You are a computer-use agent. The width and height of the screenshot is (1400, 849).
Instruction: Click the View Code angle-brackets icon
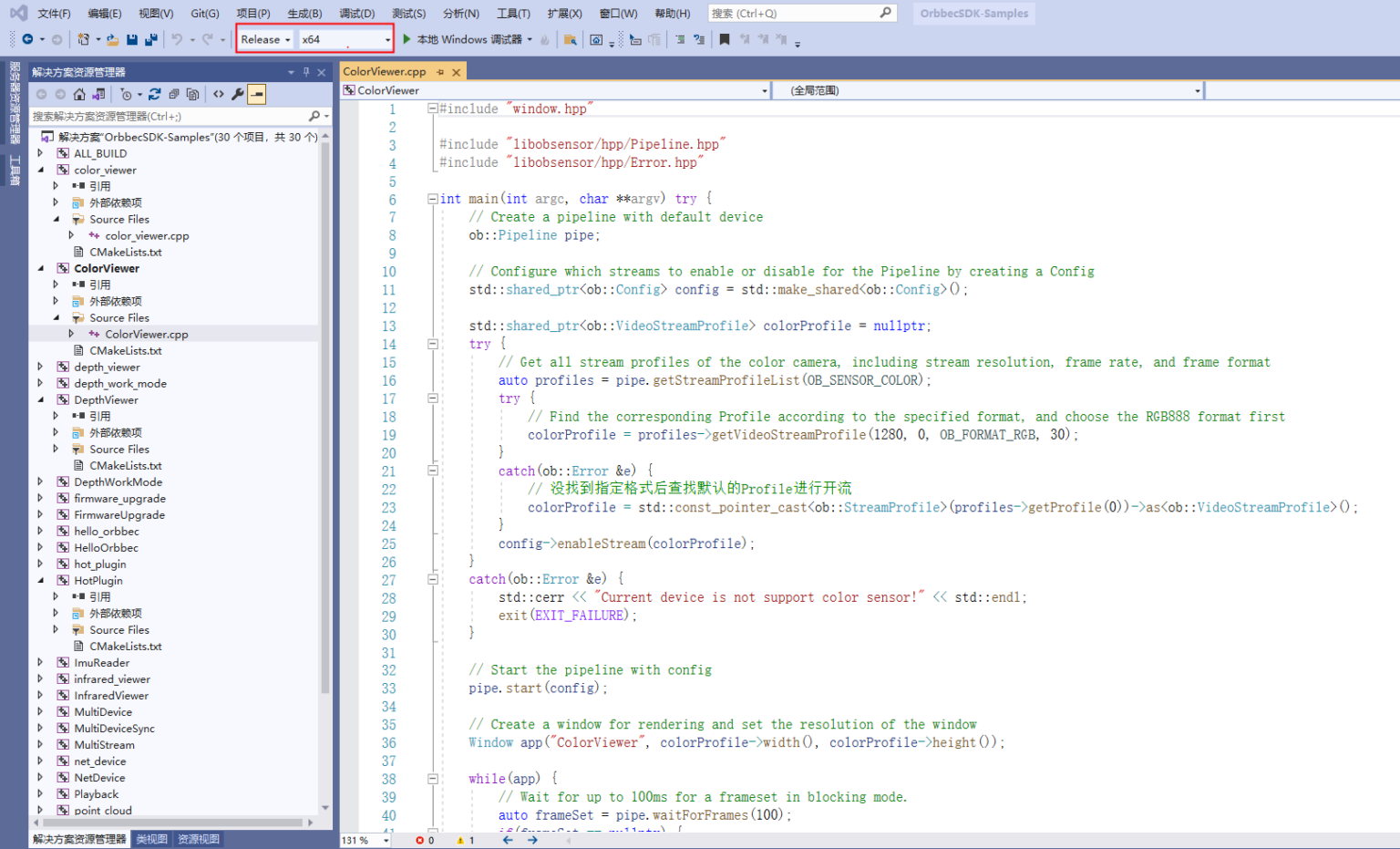point(219,94)
